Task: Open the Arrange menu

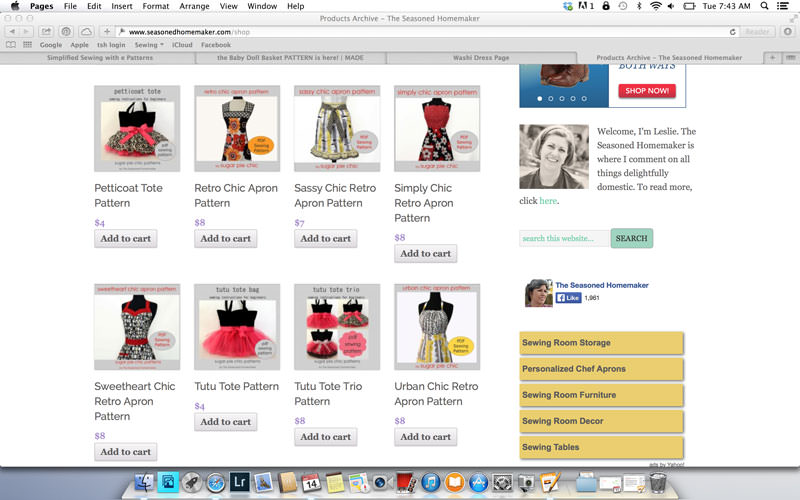Action: (194, 6)
